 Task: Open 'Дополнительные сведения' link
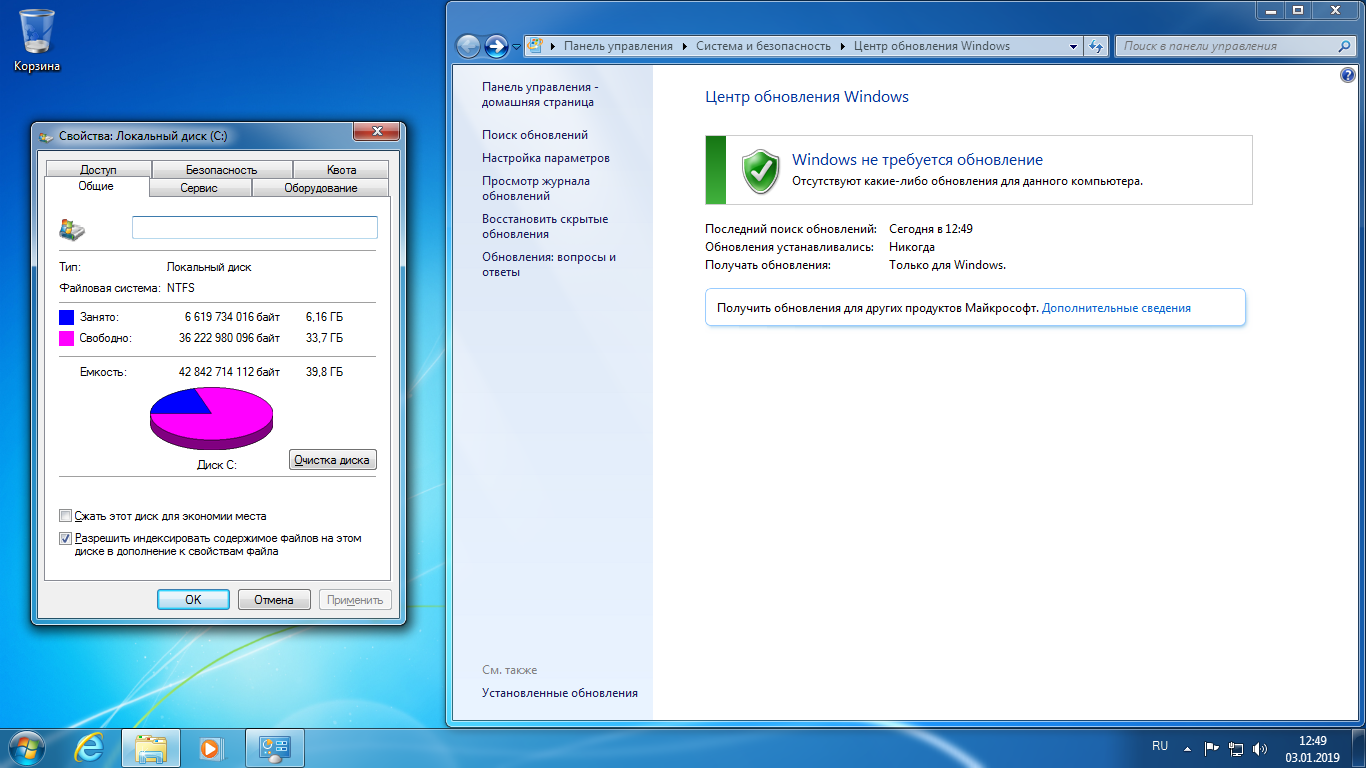pos(1116,308)
